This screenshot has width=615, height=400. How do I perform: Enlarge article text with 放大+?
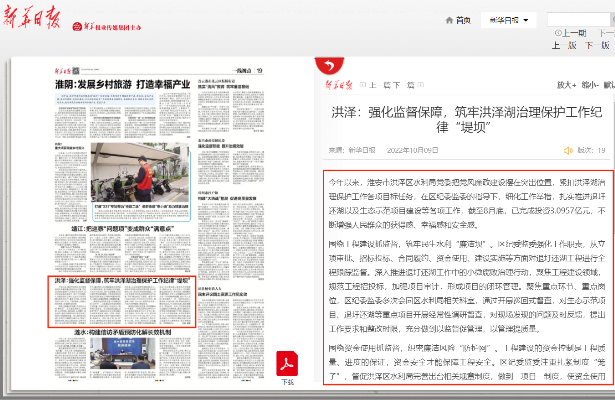point(567,85)
